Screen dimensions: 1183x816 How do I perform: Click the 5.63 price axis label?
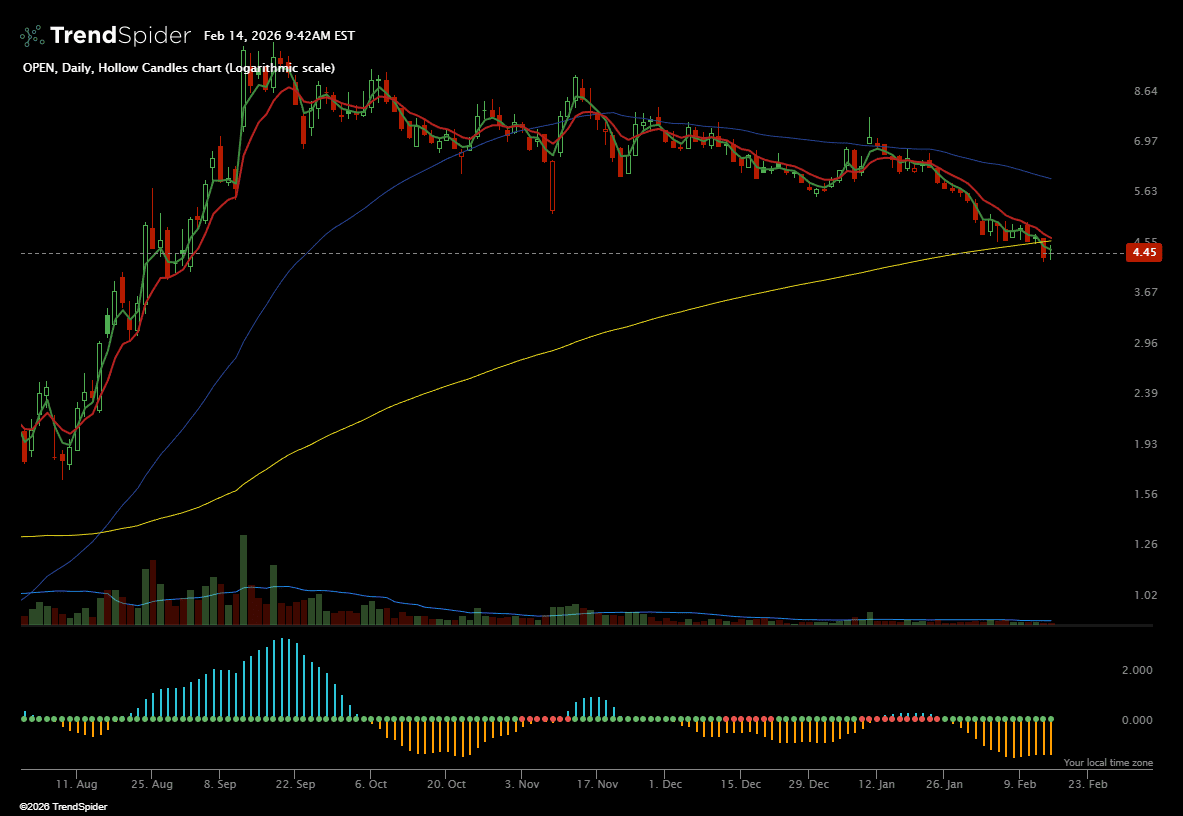pyautogui.click(x=1143, y=191)
